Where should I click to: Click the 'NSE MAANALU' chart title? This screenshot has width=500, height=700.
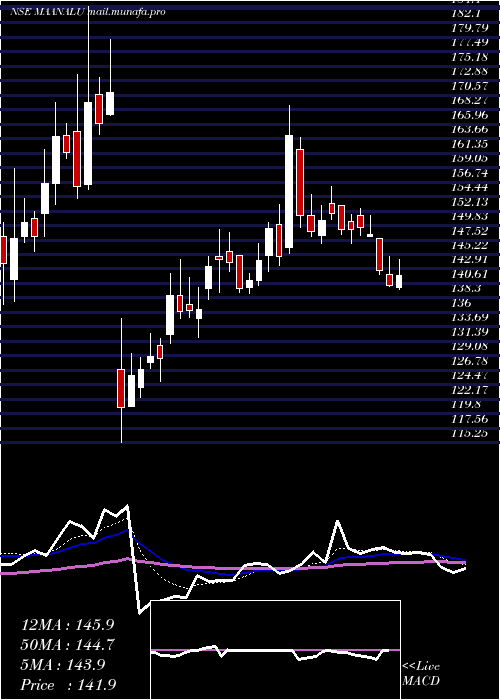click(47, 12)
